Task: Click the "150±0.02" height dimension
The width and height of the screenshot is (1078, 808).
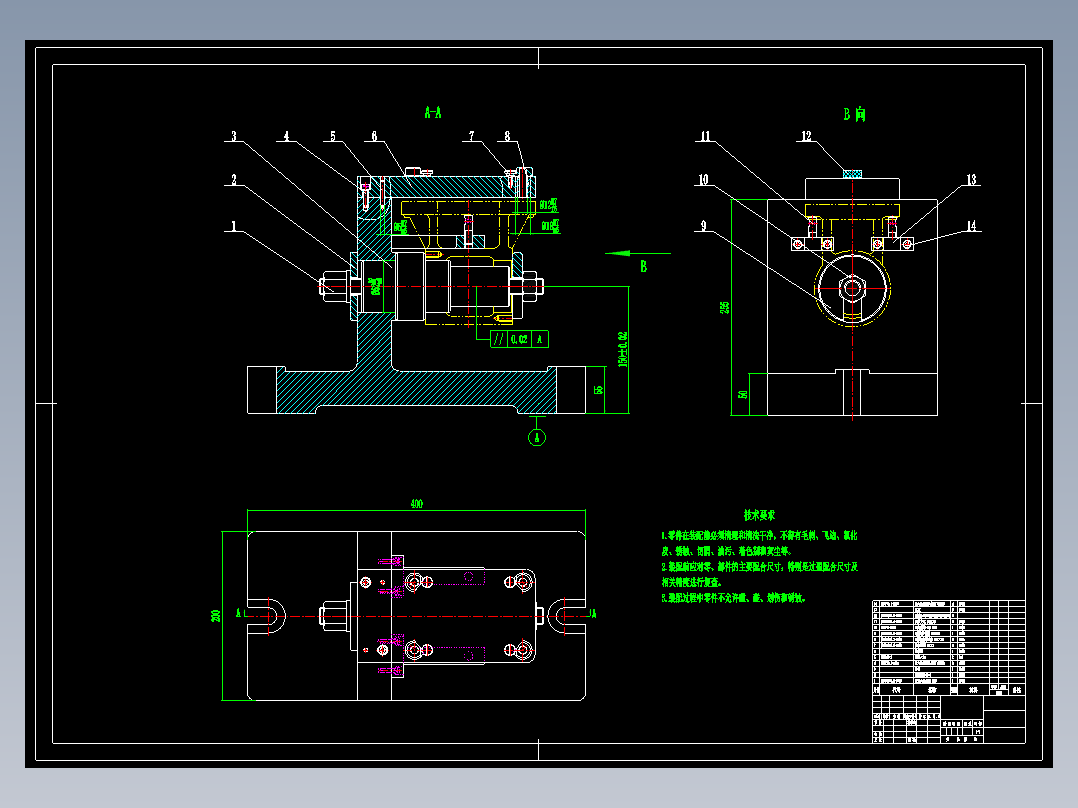Action: click(622, 349)
